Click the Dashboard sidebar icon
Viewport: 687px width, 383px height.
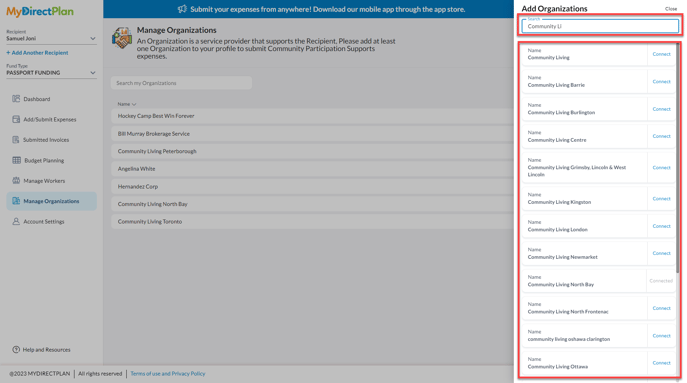pyautogui.click(x=16, y=99)
